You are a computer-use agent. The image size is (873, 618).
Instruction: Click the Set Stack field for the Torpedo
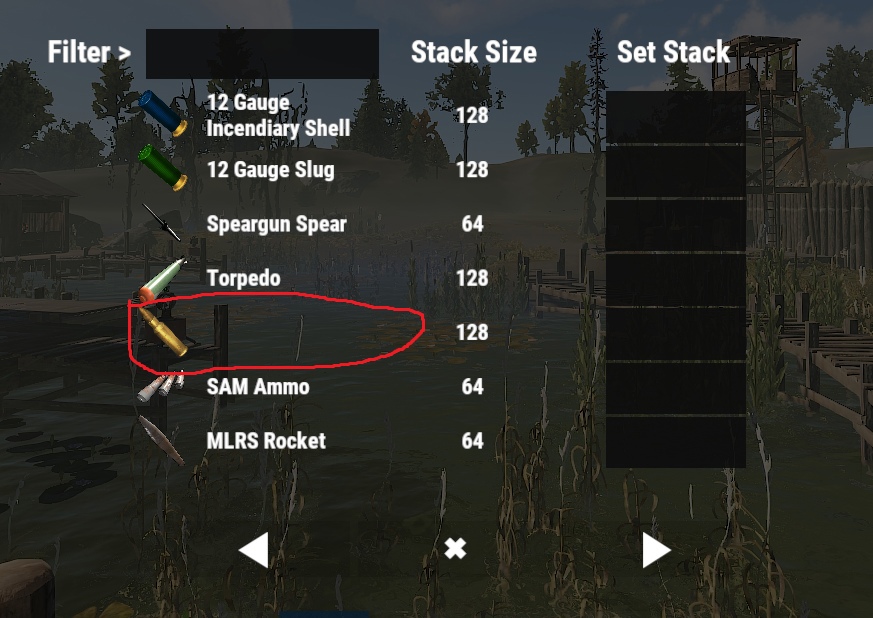(x=675, y=279)
